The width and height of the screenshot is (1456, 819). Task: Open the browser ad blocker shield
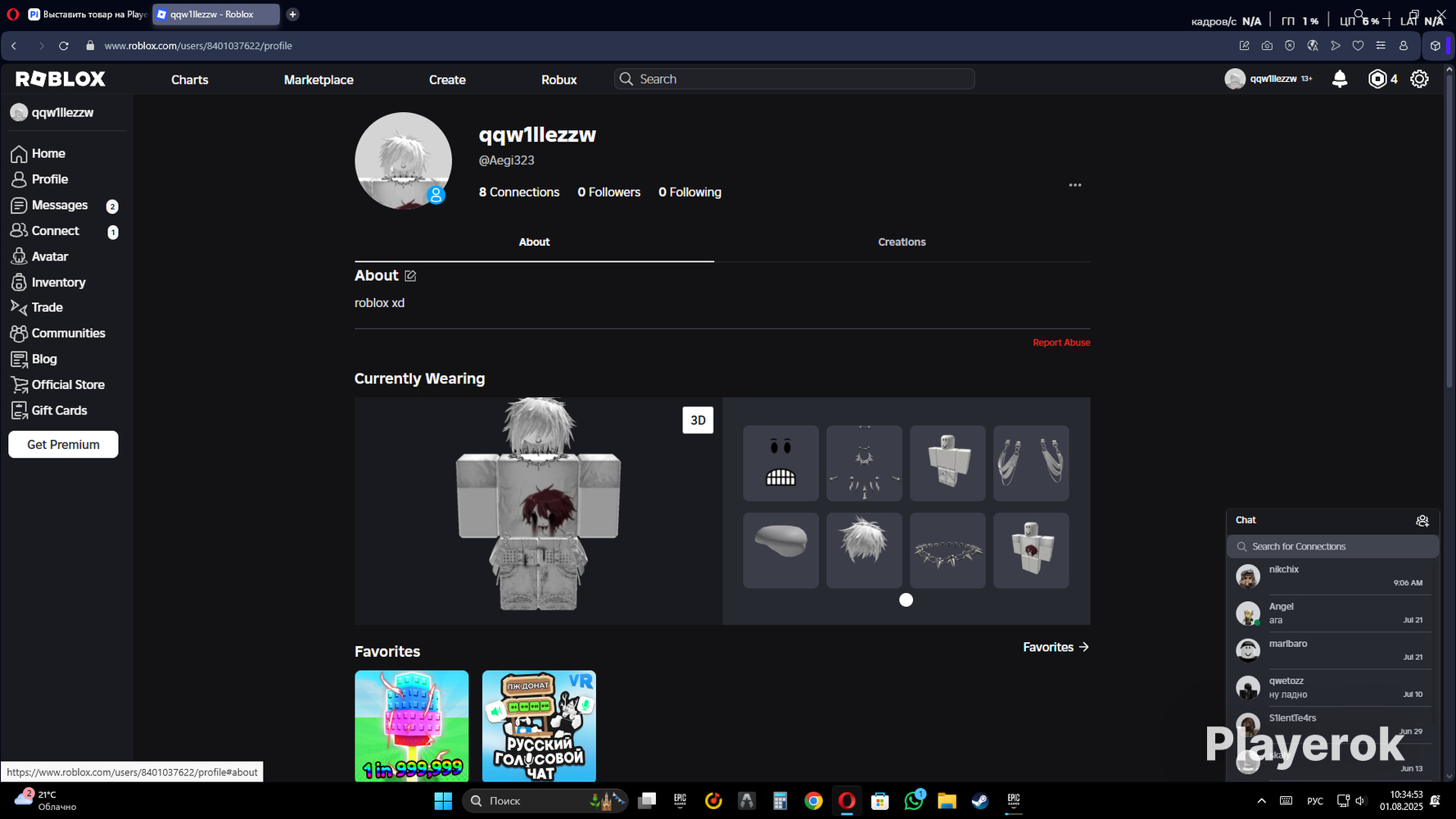1290,46
